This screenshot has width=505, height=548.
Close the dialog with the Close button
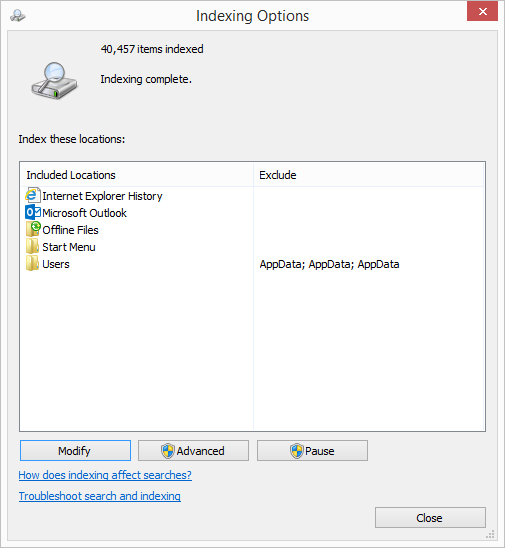(x=430, y=518)
